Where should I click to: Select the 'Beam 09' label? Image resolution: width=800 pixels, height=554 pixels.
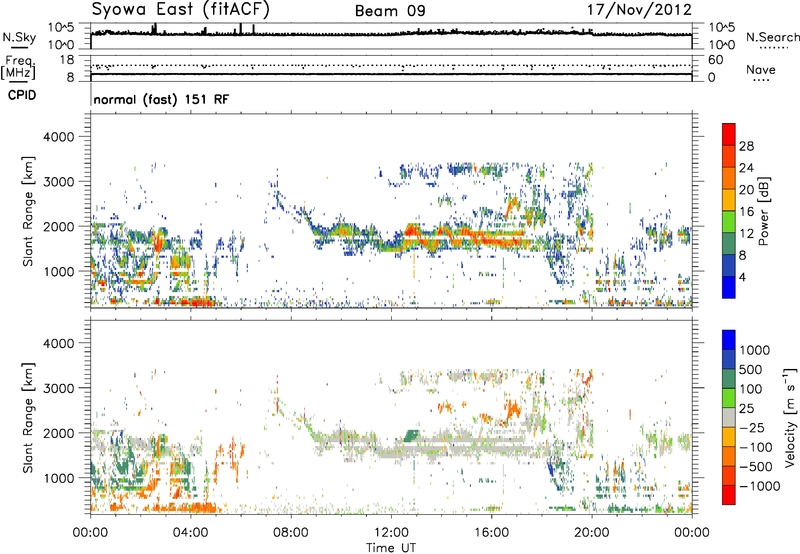pos(390,11)
